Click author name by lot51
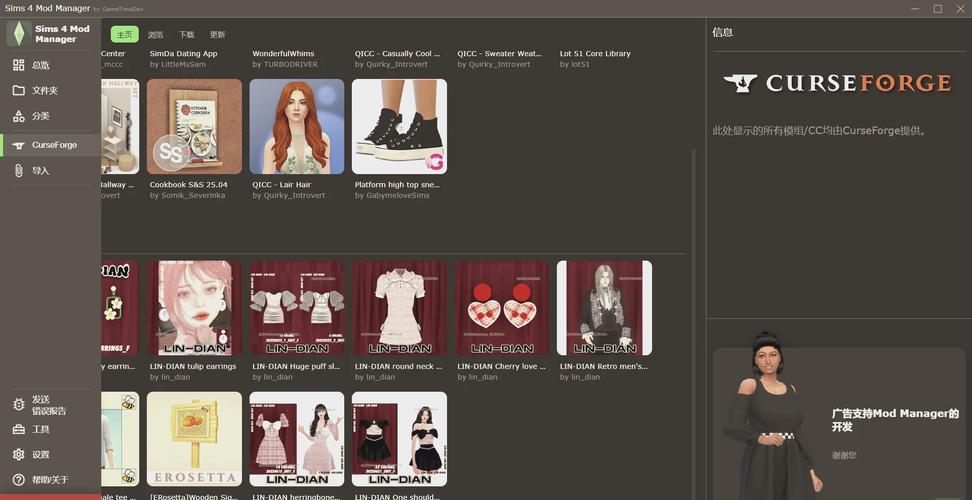The height and width of the screenshot is (500, 972). [575, 64]
